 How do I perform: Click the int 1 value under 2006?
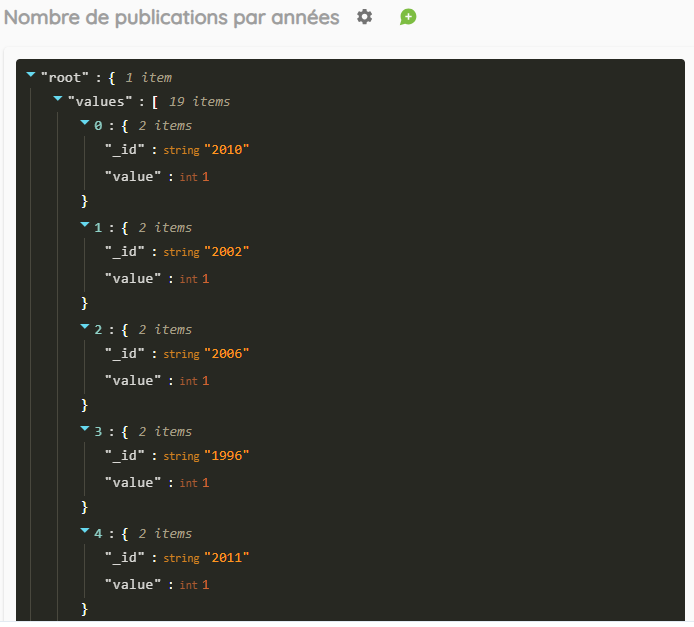point(205,381)
